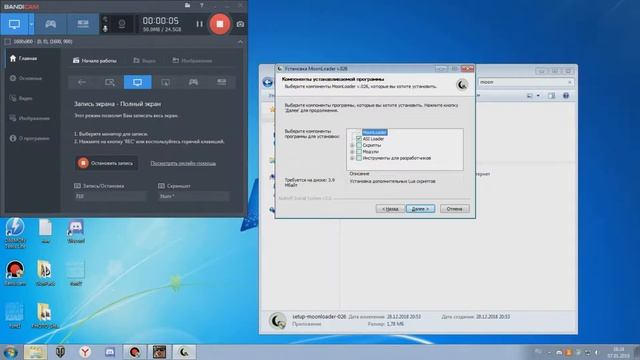The width and height of the screenshot is (640, 360).
Task: Open О программе in Bandicam sidebar
Action: pyautogui.click(x=29, y=138)
